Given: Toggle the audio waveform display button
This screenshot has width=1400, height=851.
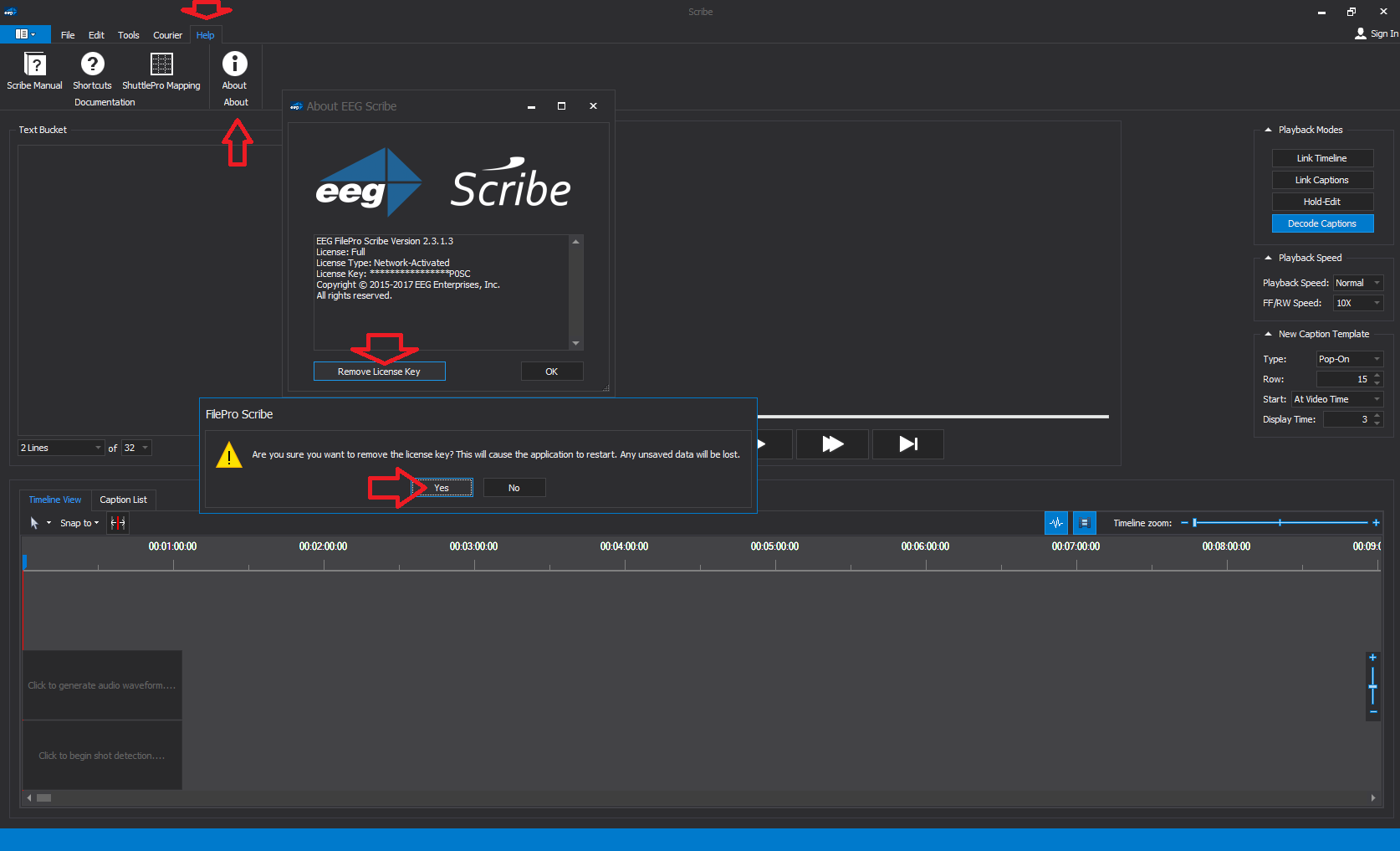Looking at the screenshot, I should 1056,523.
